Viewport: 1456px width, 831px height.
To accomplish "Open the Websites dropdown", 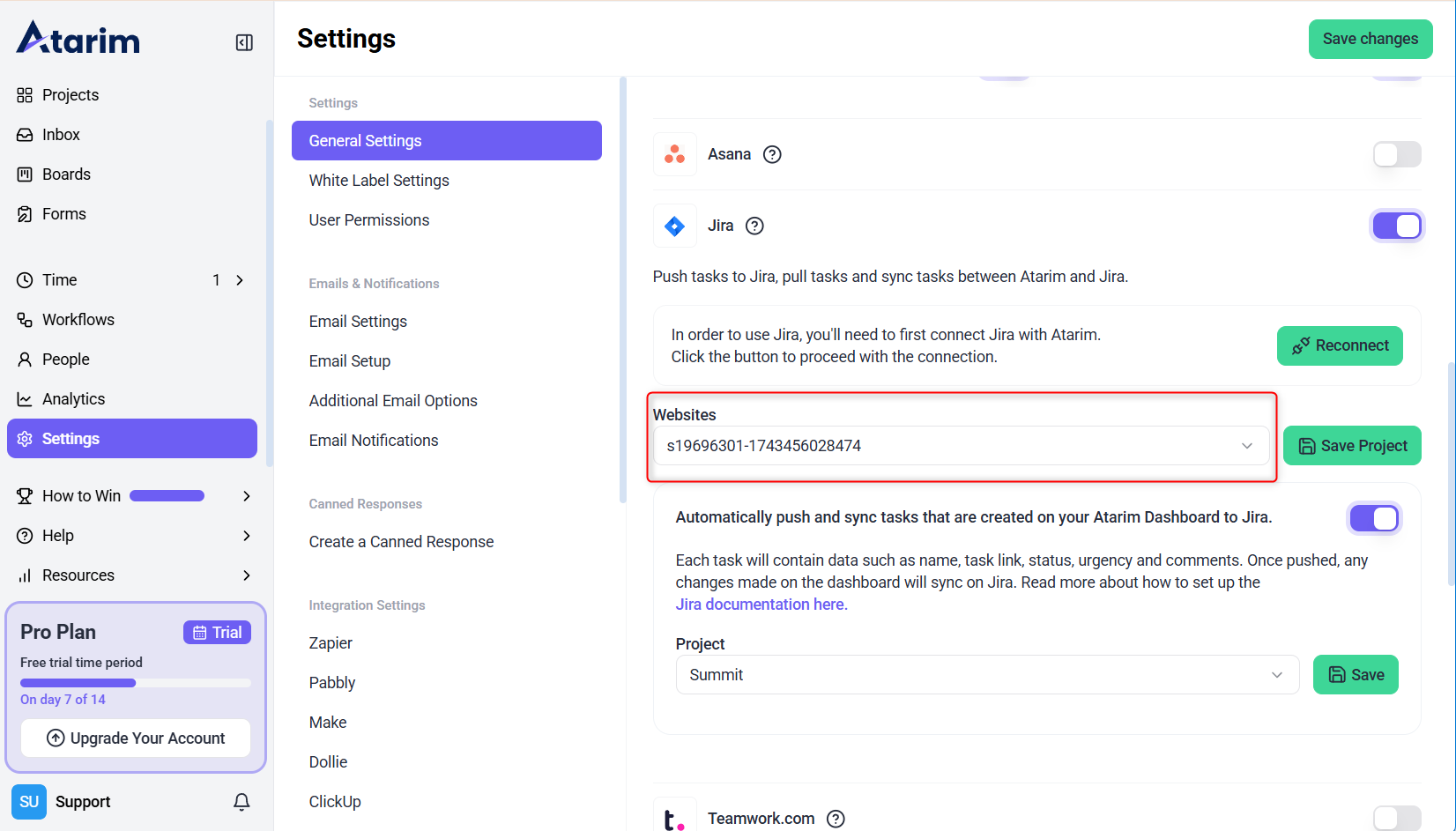I will (x=960, y=446).
